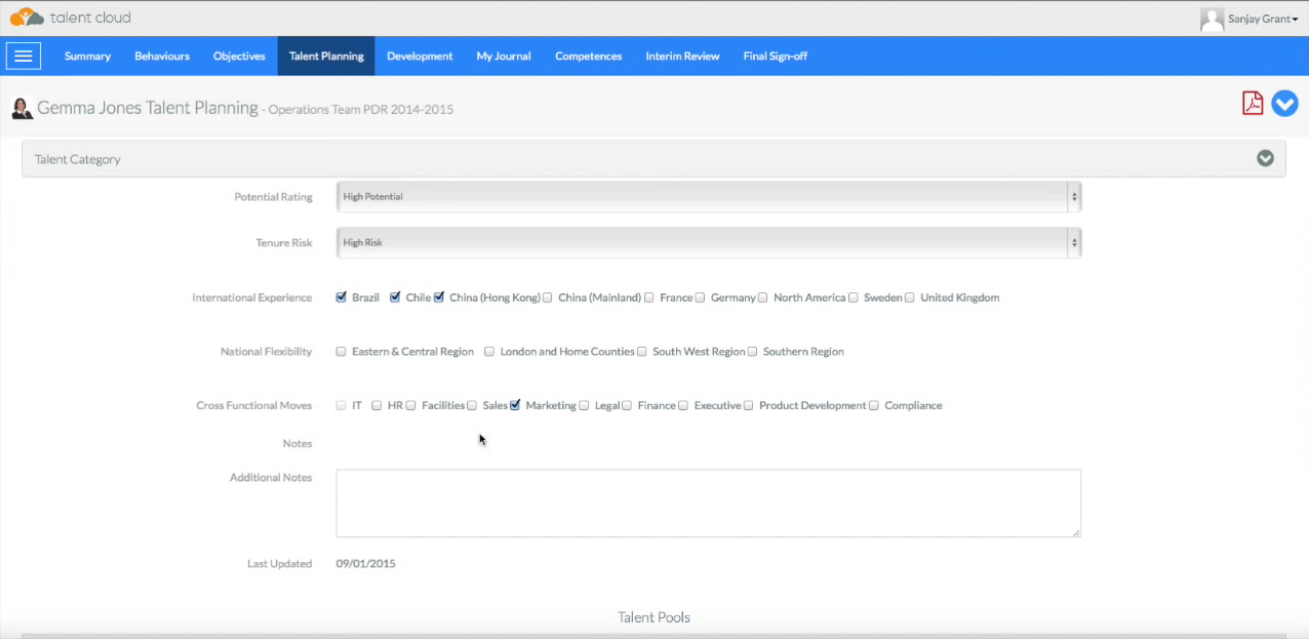Open the My Journal tab
Screen dimensions: 1309x639
pyautogui.click(x=503, y=56)
